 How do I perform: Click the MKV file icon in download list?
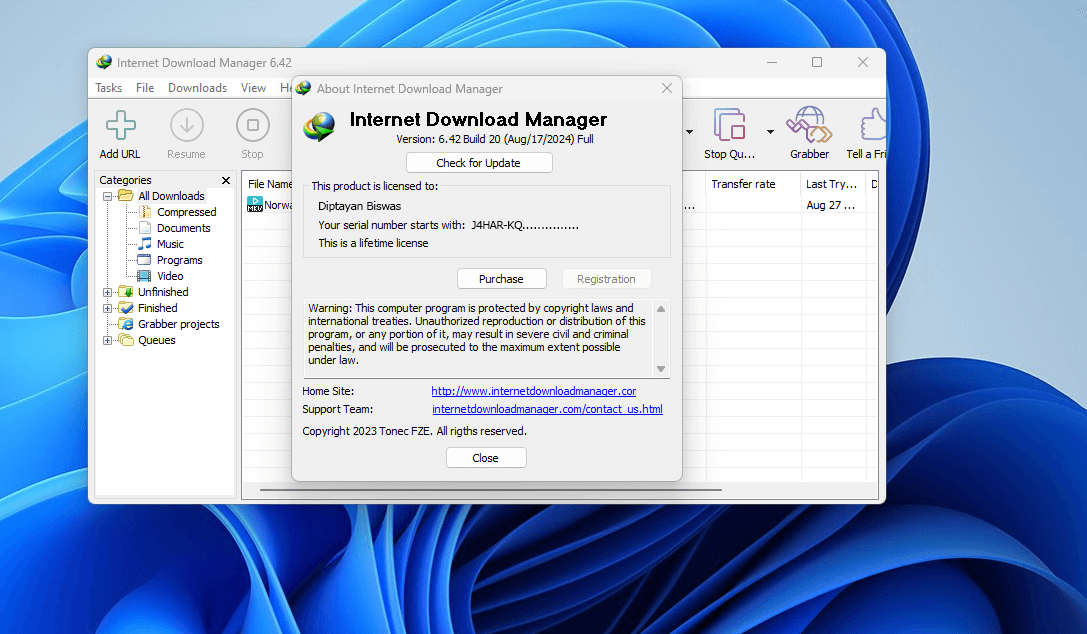(255, 205)
